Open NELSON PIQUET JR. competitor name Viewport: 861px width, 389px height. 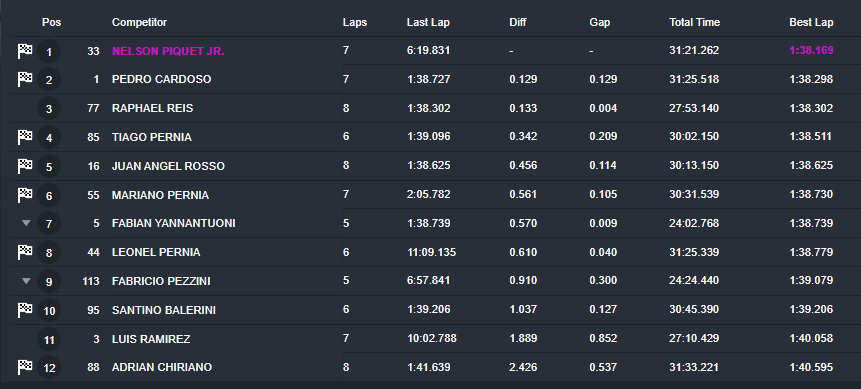click(168, 51)
